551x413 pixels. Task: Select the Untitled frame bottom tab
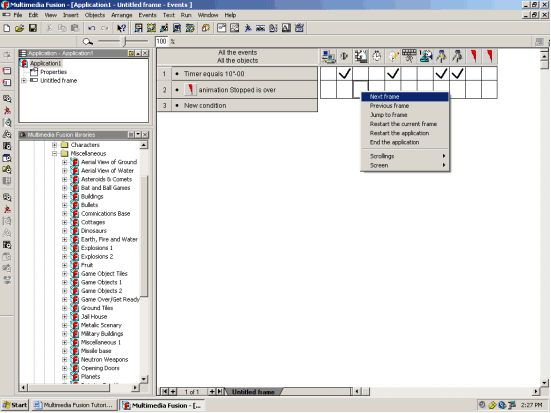click(x=253, y=392)
